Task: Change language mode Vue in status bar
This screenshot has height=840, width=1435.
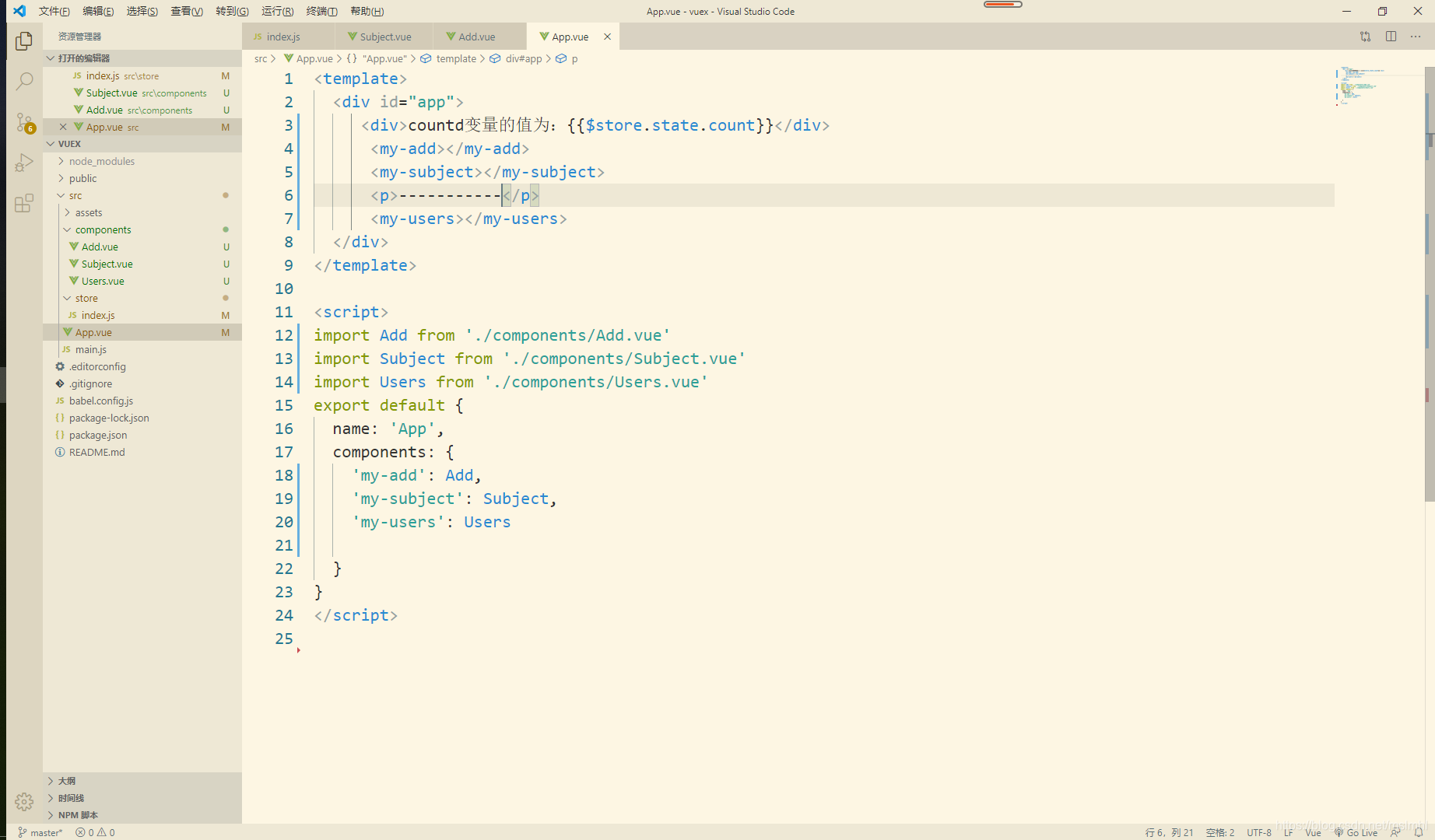Action: tap(1313, 832)
